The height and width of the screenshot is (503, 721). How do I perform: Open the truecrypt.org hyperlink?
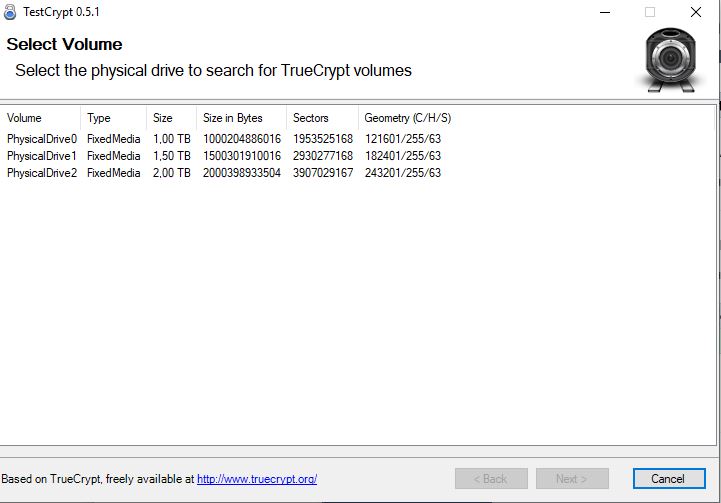[257, 479]
